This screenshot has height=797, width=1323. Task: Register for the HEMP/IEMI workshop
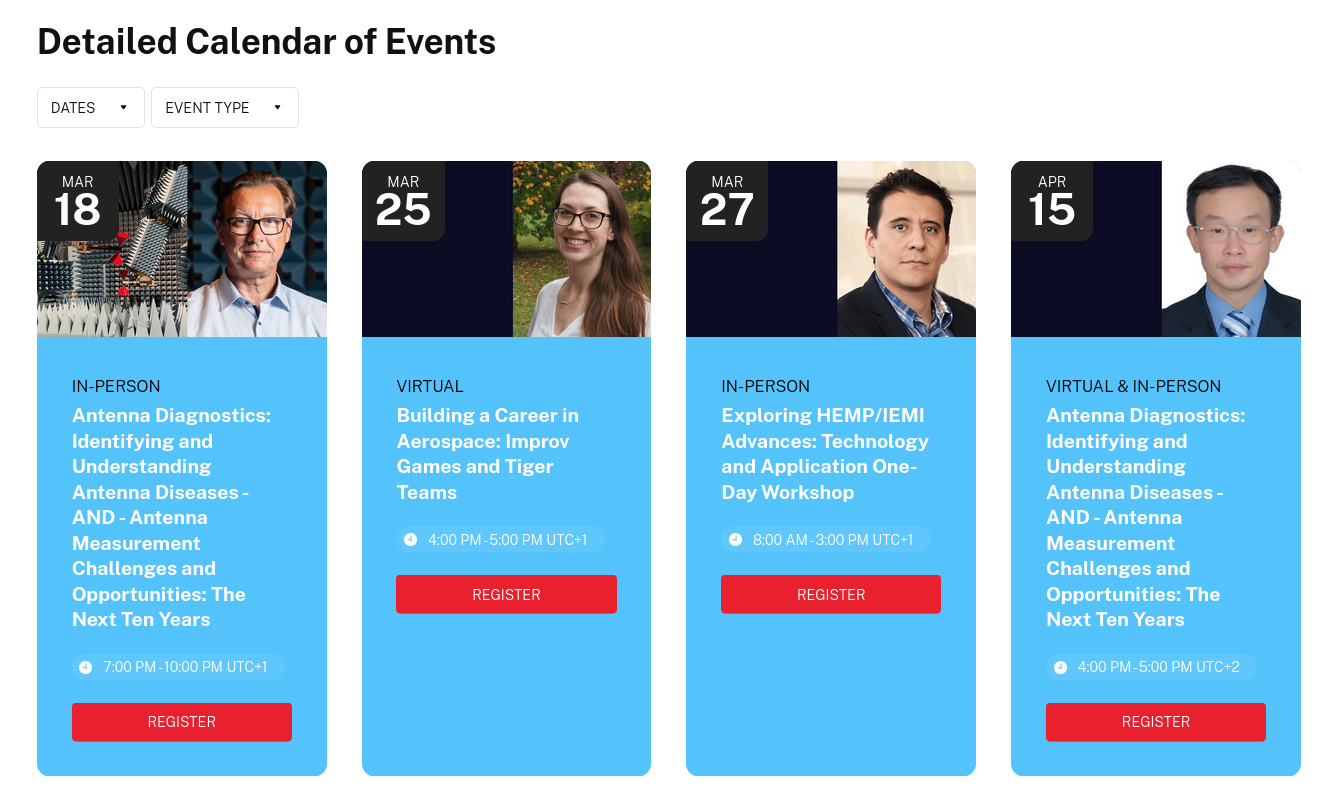(831, 594)
